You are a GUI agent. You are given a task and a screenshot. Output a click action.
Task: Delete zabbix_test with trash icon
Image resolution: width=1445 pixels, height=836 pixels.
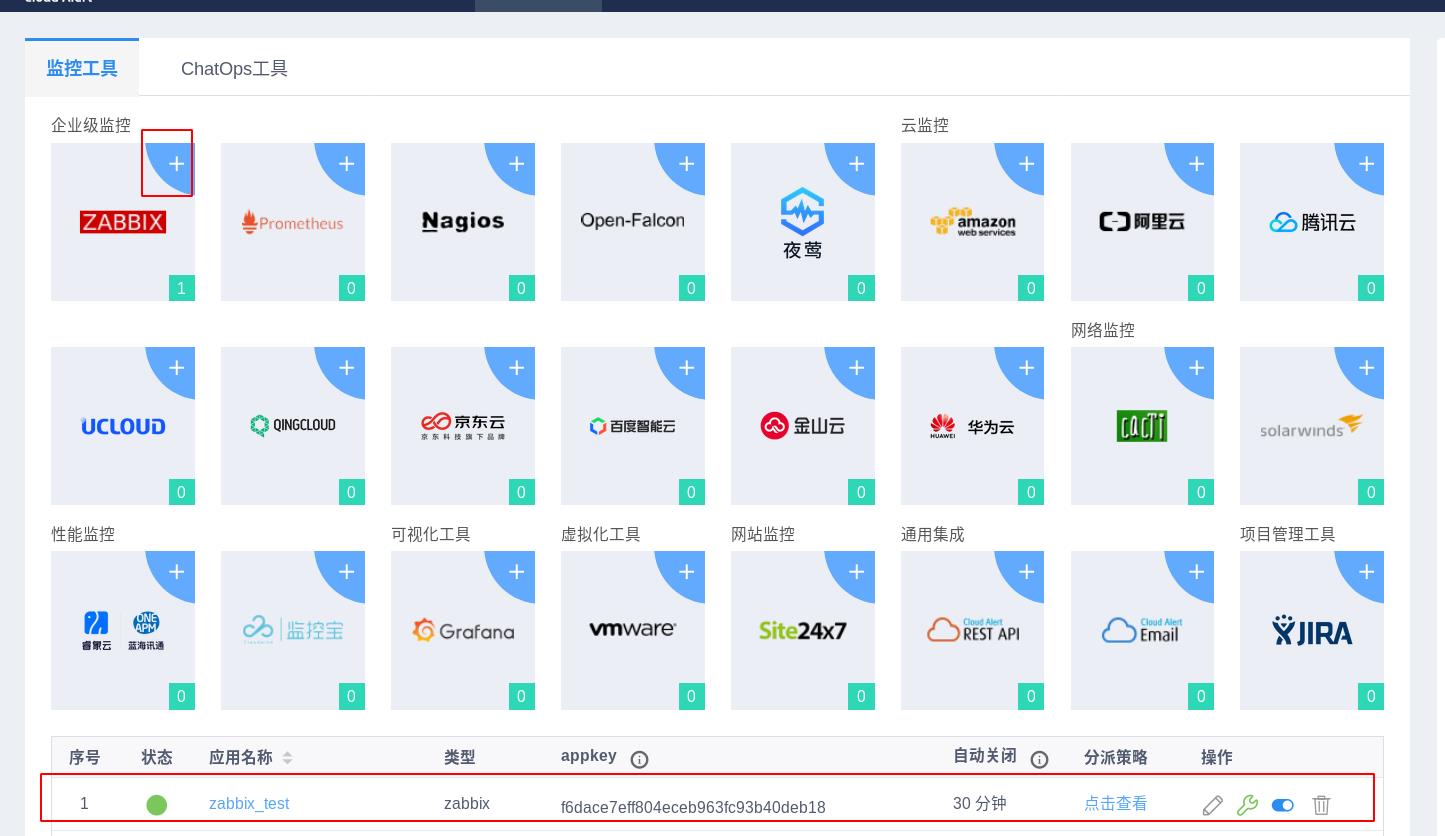(1321, 805)
